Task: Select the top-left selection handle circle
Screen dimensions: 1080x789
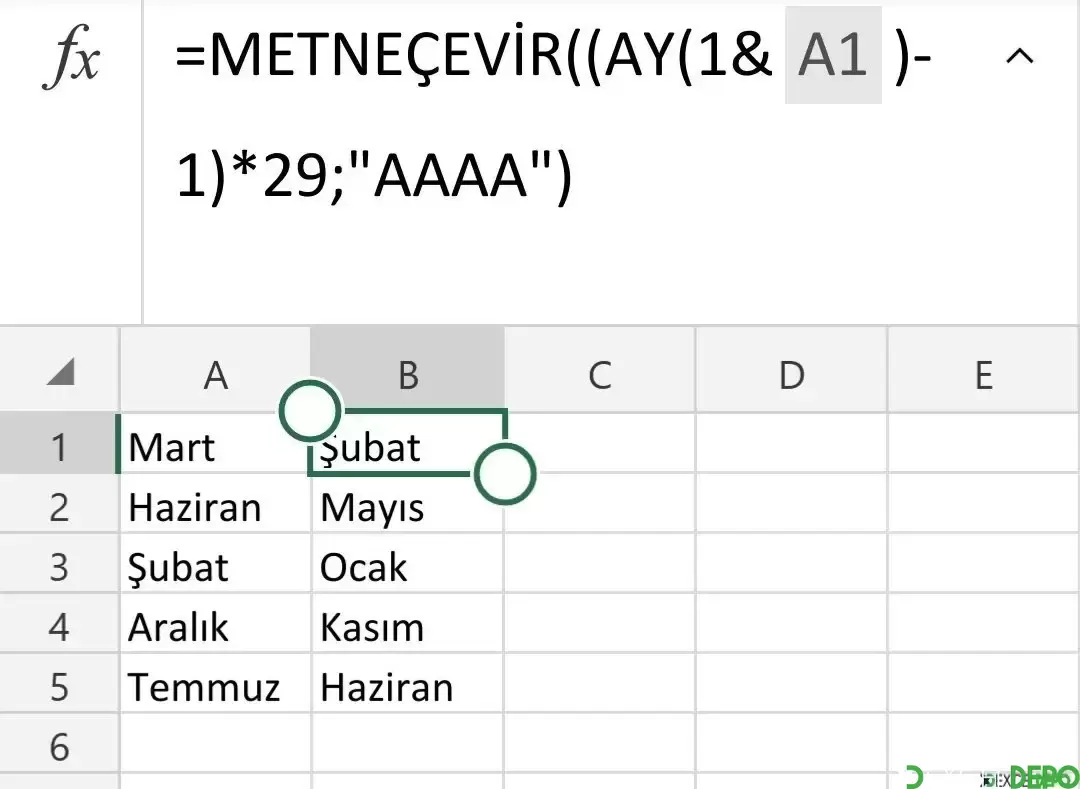Action: coord(311,411)
